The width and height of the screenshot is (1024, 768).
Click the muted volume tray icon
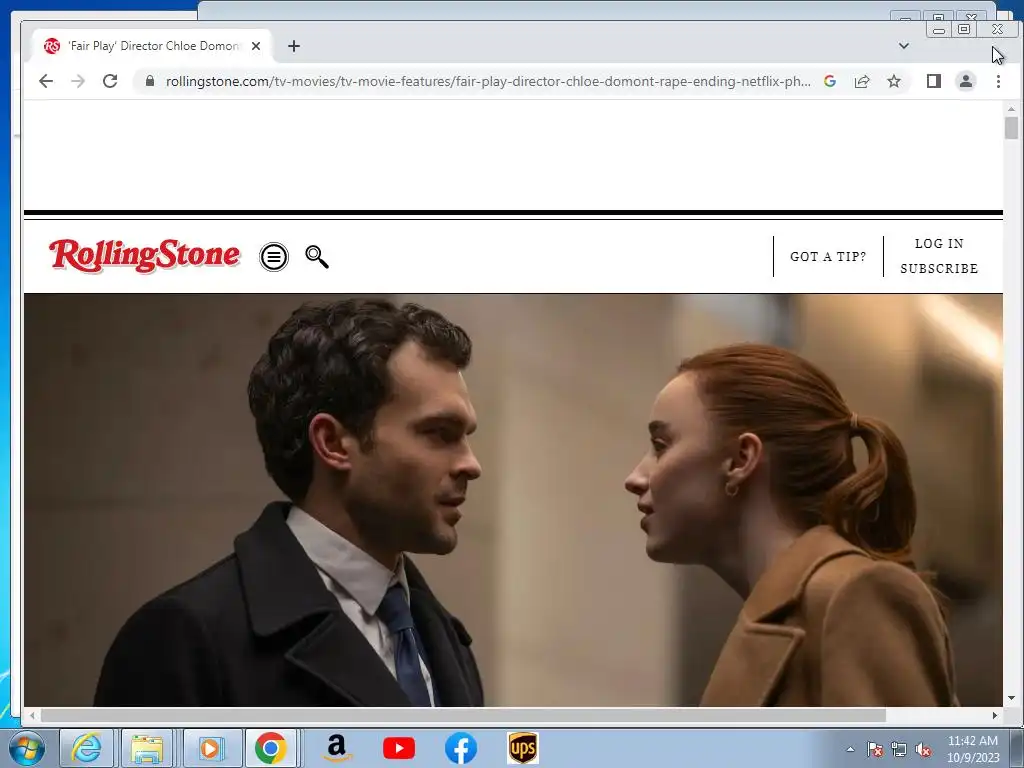tap(923, 749)
